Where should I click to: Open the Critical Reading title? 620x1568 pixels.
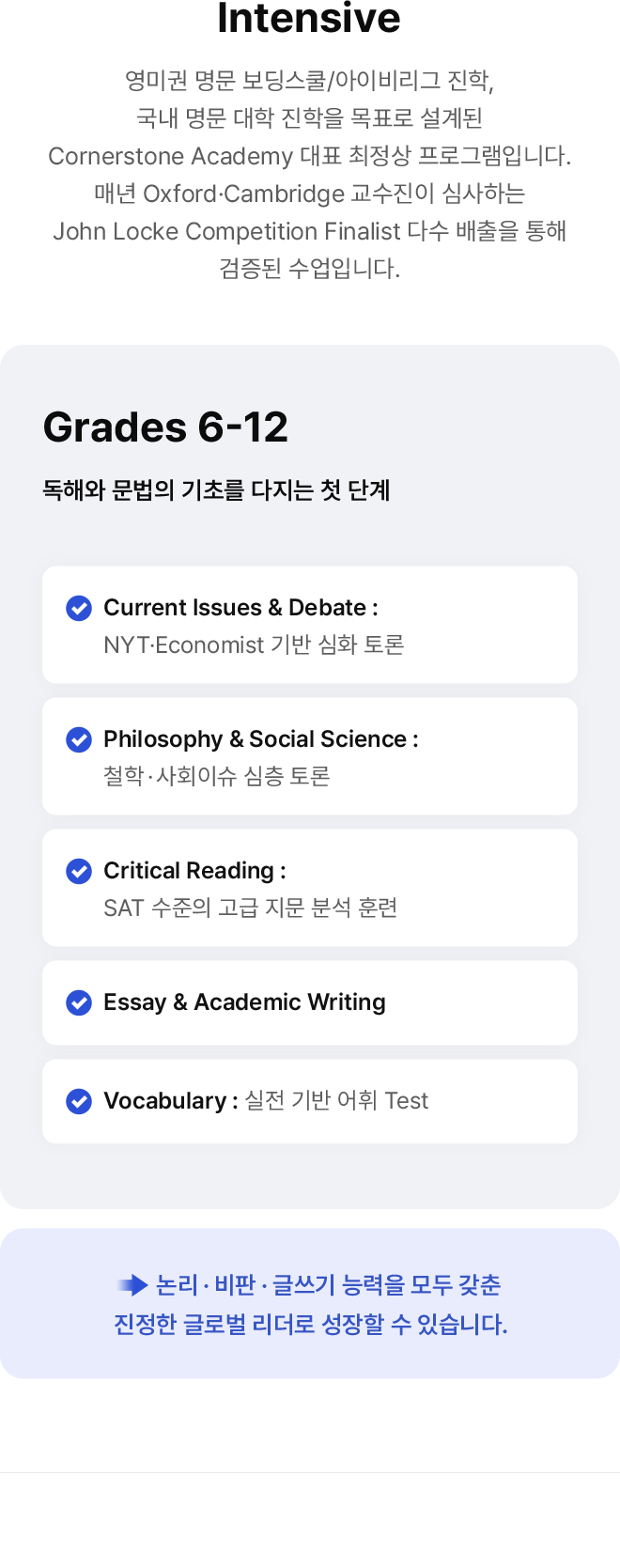pyautogui.click(x=194, y=871)
